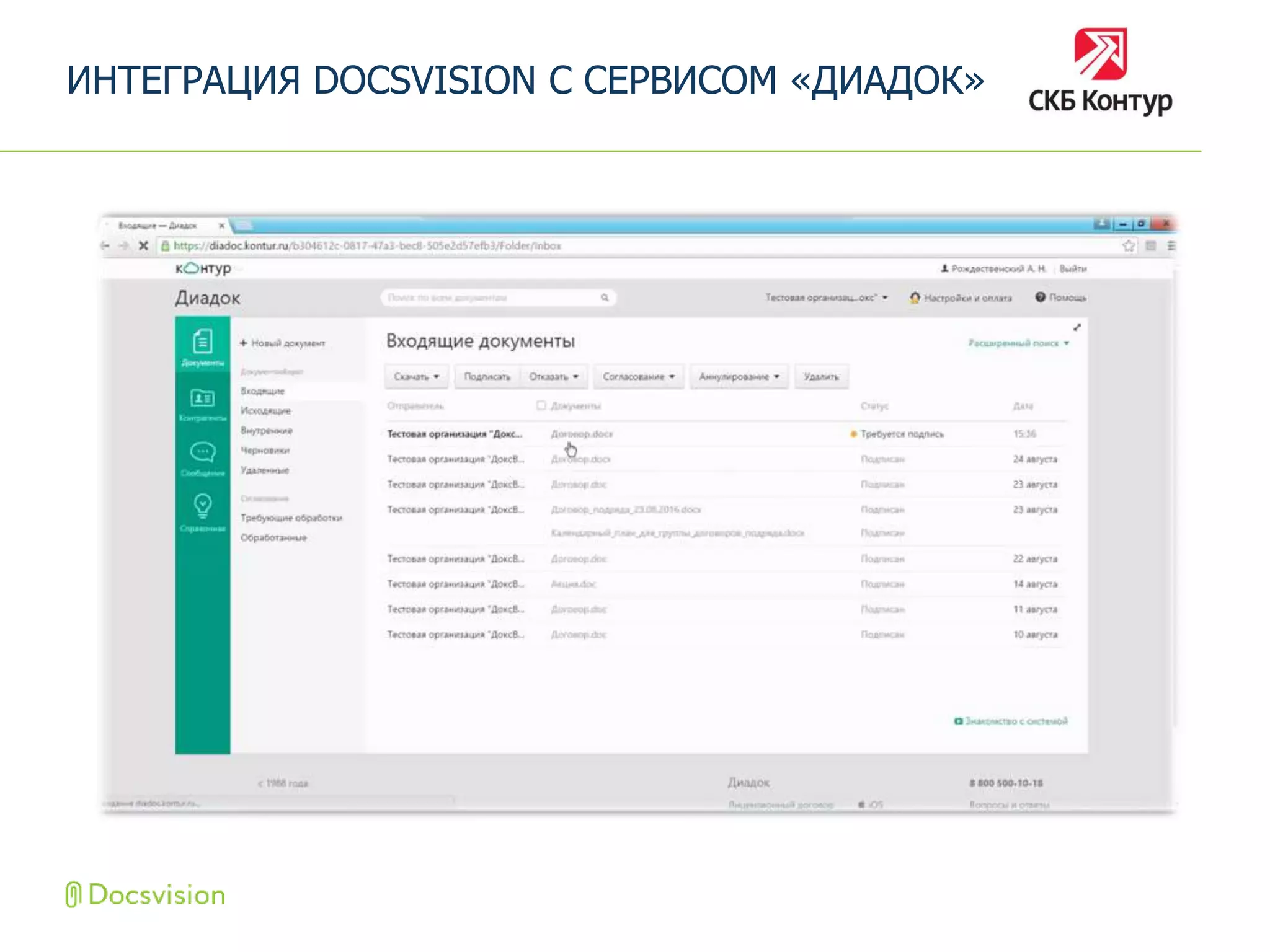The image size is (1270, 952).
Task: Click the browser address bar
Action: coord(639,245)
